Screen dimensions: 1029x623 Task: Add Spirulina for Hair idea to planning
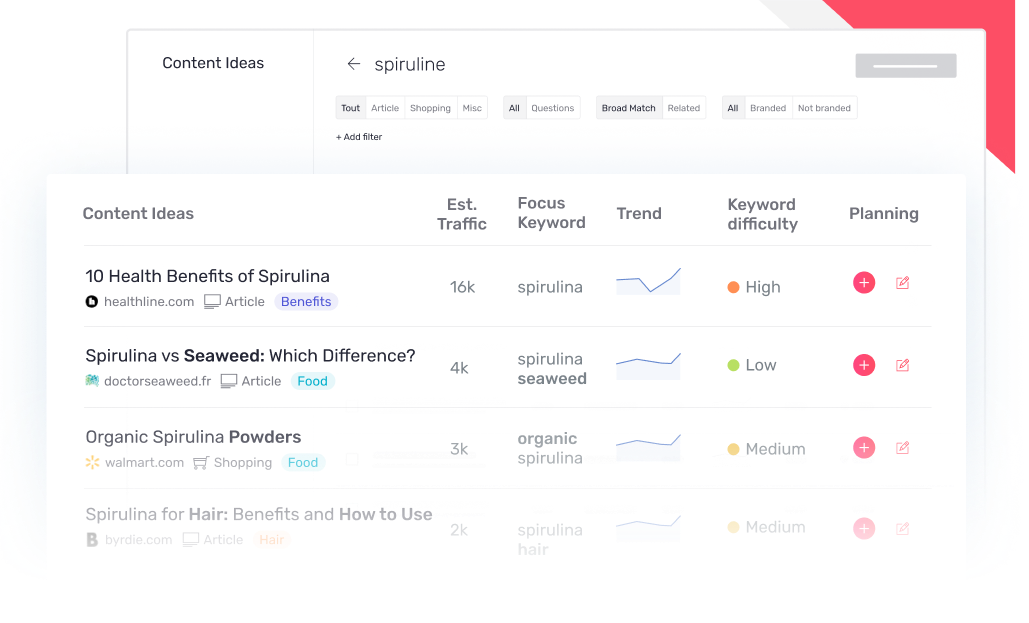(864, 528)
